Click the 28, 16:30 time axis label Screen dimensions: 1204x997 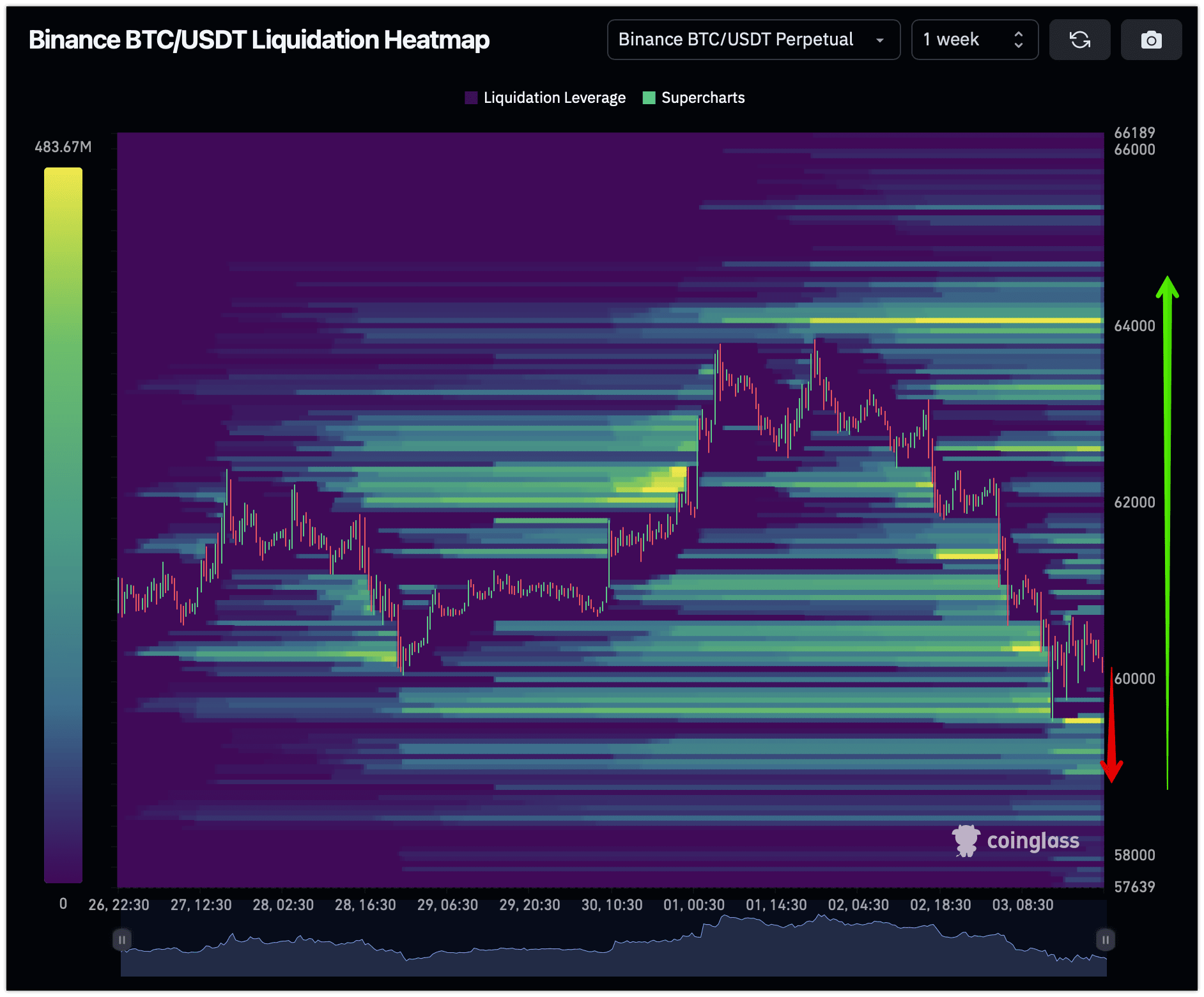366,905
